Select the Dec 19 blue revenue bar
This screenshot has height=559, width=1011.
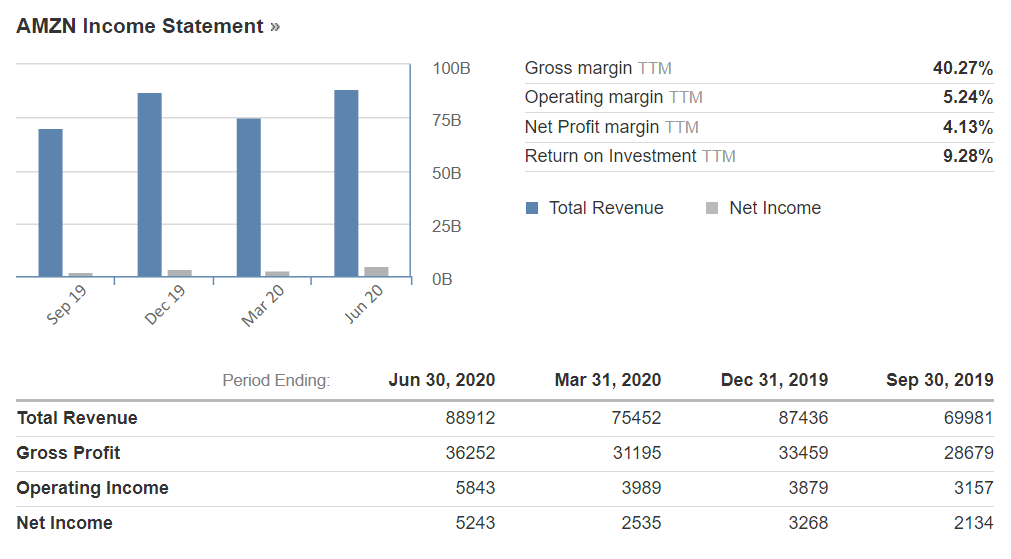coord(150,185)
